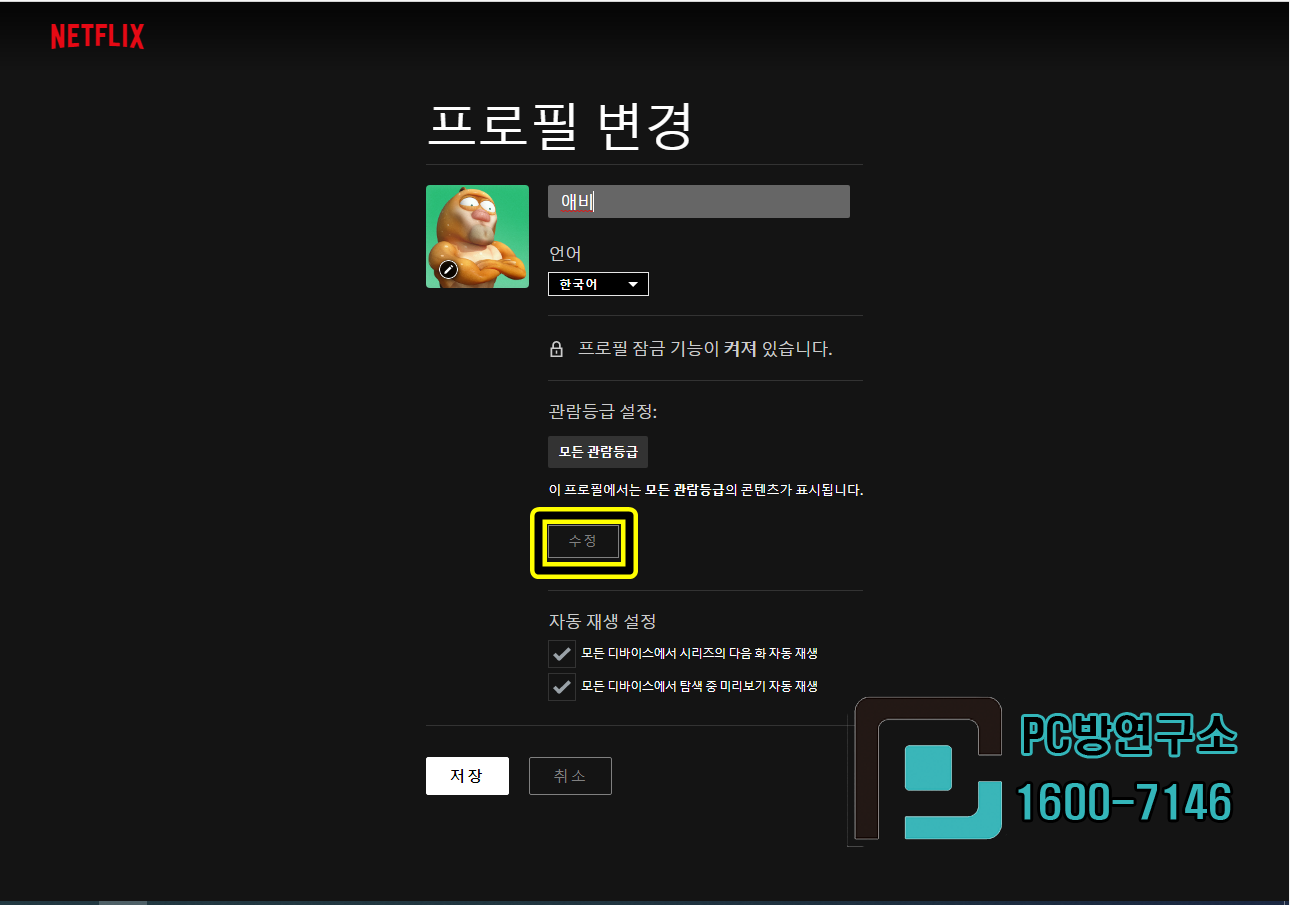Click the 관람등급 설정: label
This screenshot has width=1290, height=905.
(603, 412)
